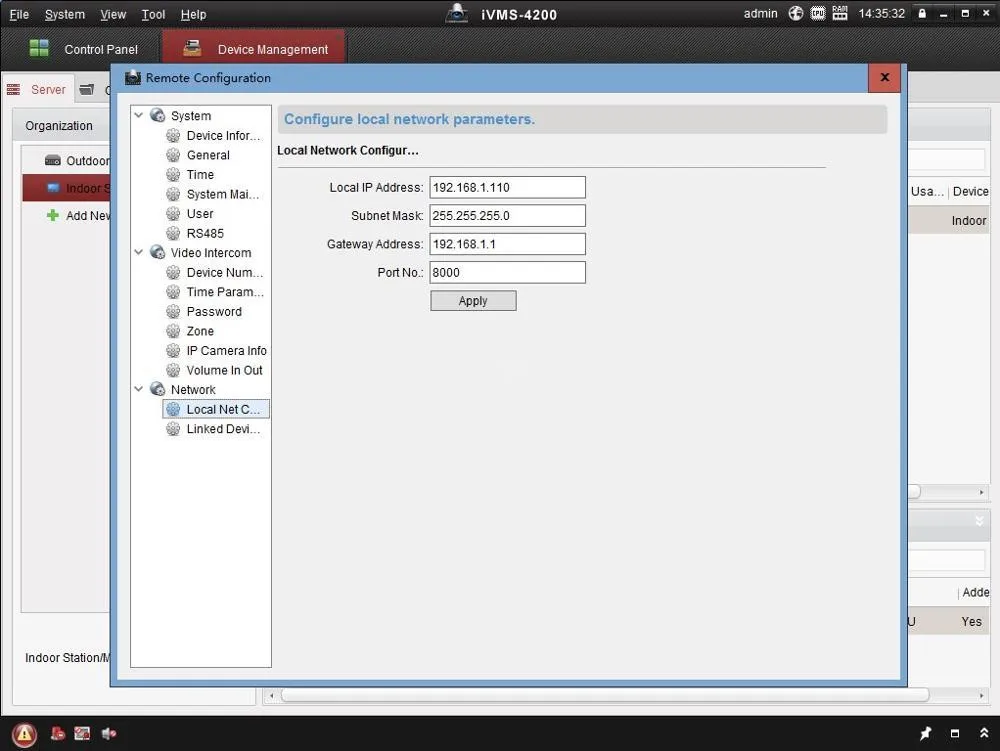The height and width of the screenshot is (751, 1000).
Task: Open the View menu
Action: 113,14
